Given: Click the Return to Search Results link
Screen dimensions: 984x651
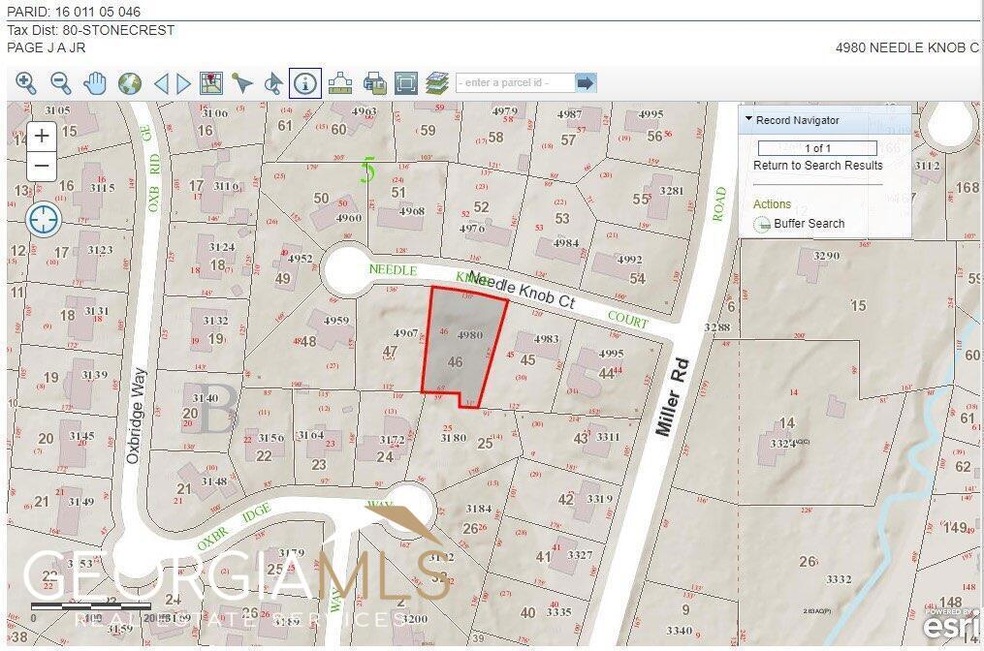Looking at the screenshot, I should coord(817,165).
